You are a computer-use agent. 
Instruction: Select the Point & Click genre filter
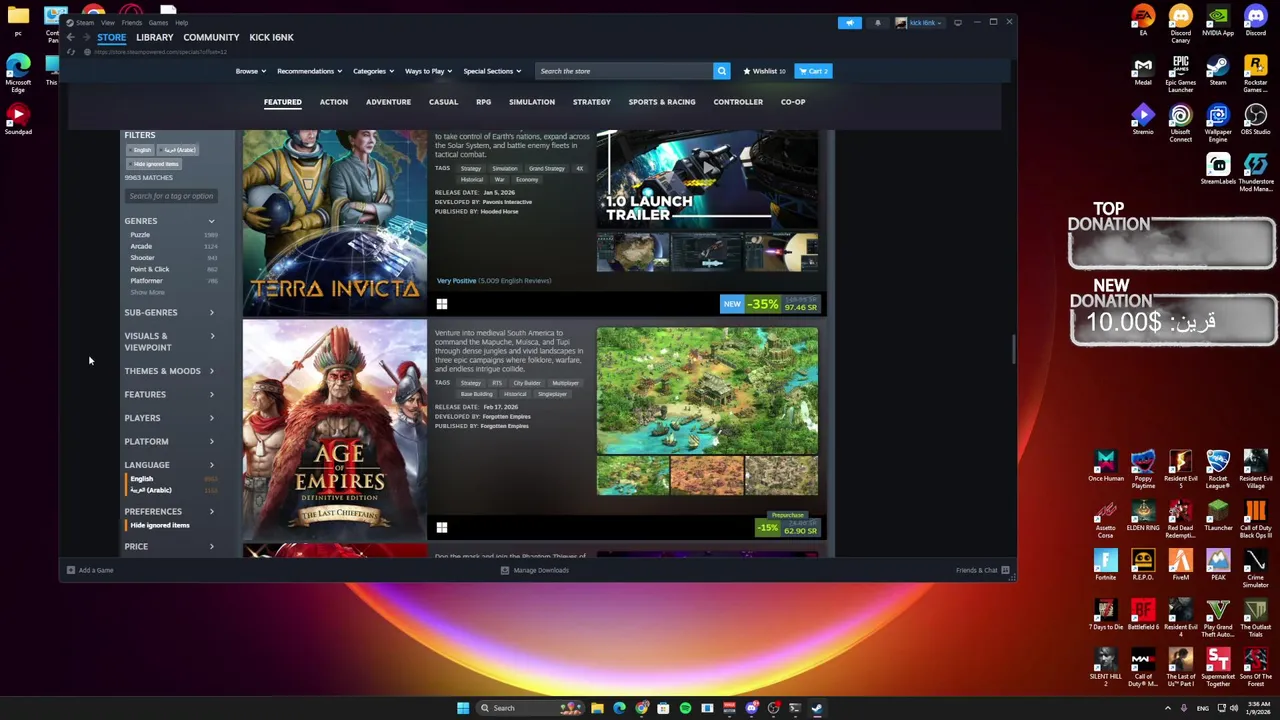(149, 269)
